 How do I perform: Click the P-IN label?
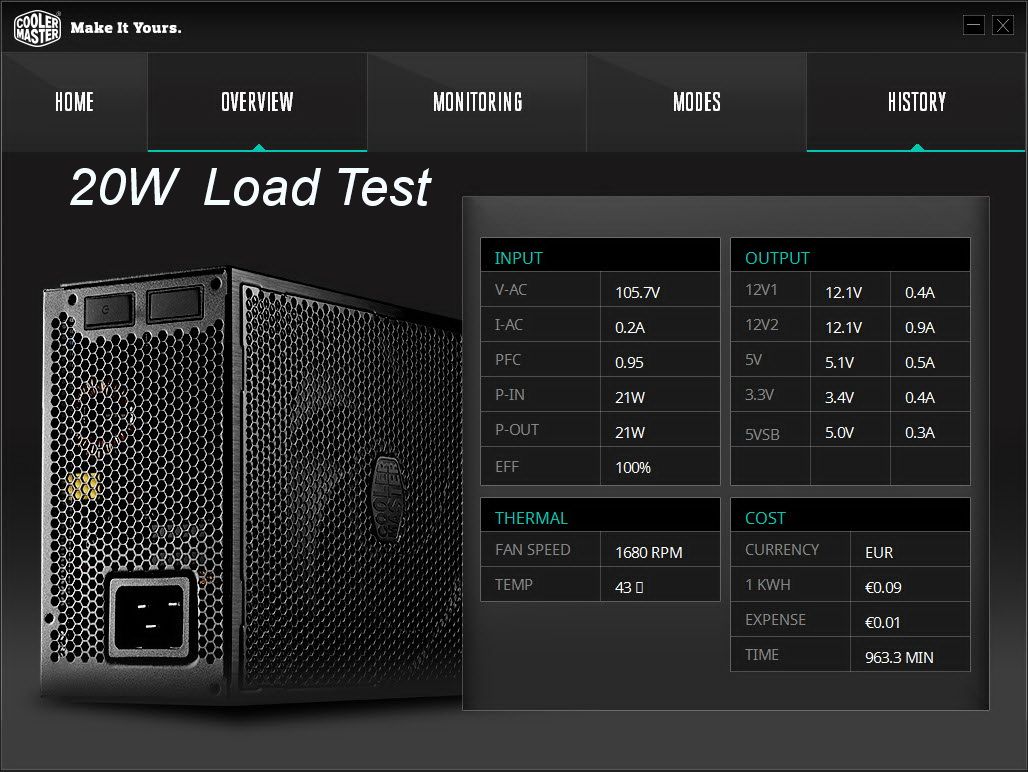(x=509, y=395)
